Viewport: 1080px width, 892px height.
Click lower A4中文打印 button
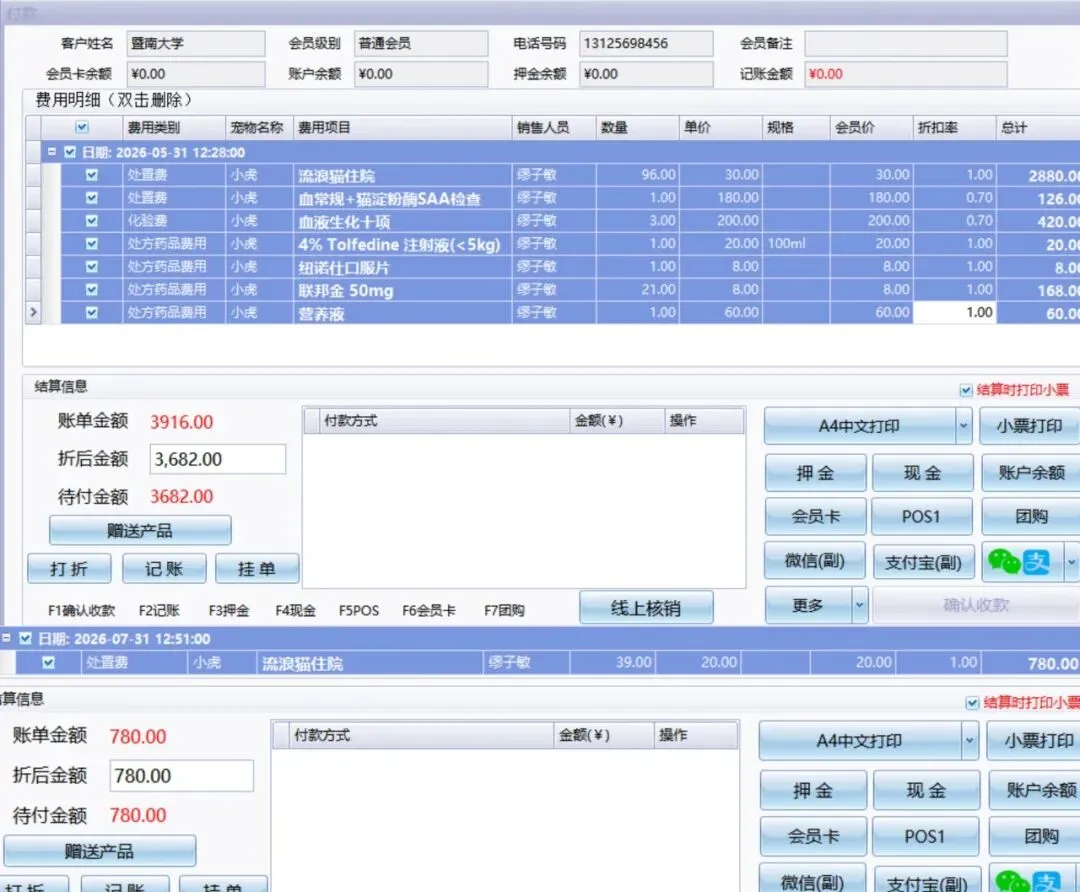tap(860, 741)
